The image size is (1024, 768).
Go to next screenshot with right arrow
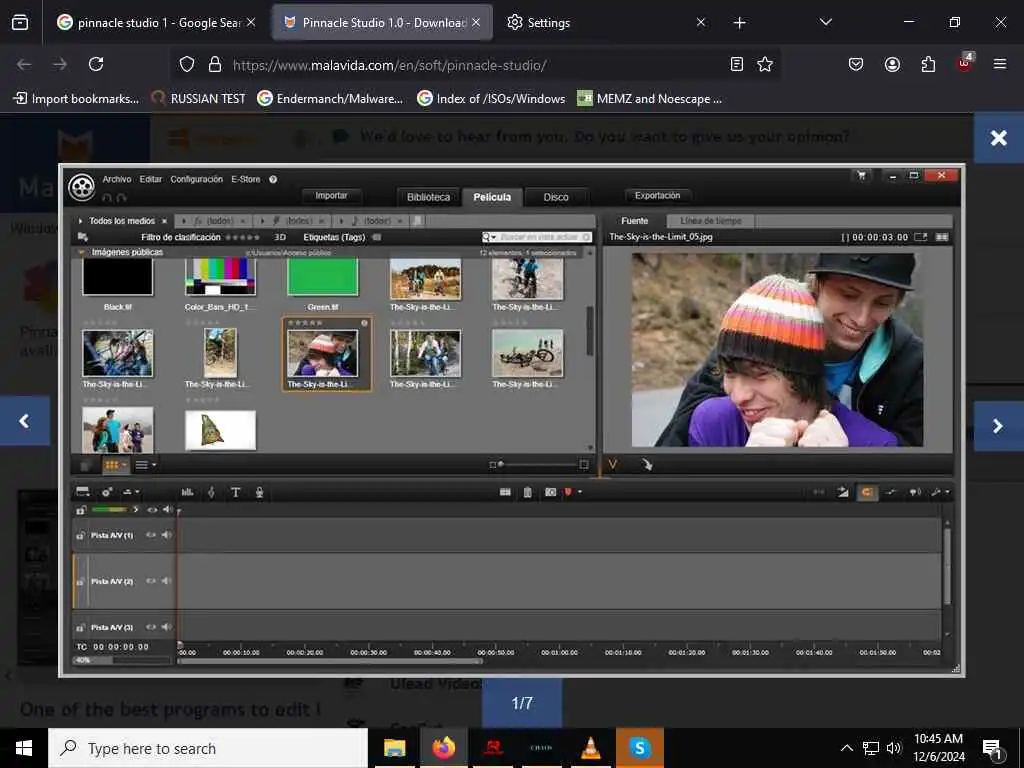click(999, 426)
